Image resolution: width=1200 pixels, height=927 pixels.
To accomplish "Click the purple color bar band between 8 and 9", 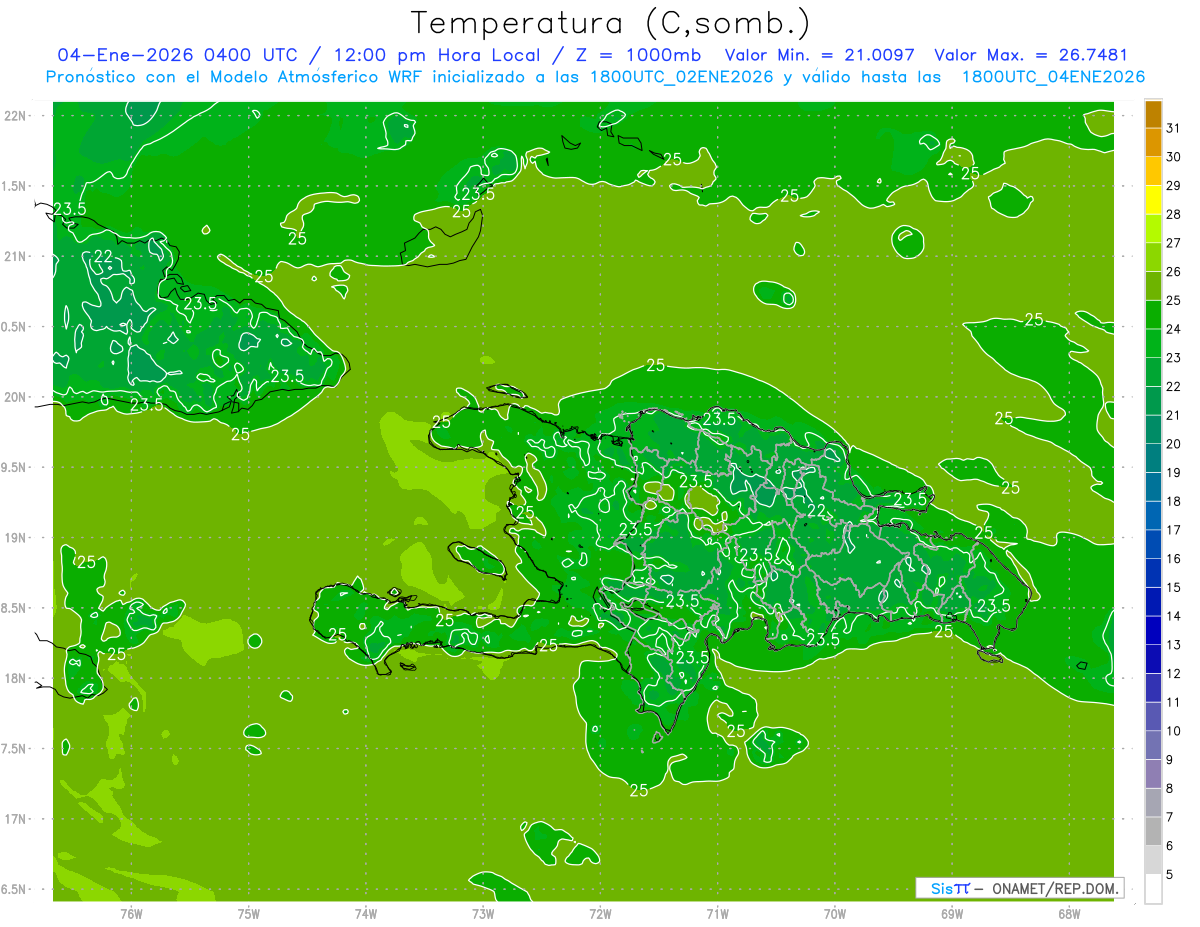I will 1153,774.
